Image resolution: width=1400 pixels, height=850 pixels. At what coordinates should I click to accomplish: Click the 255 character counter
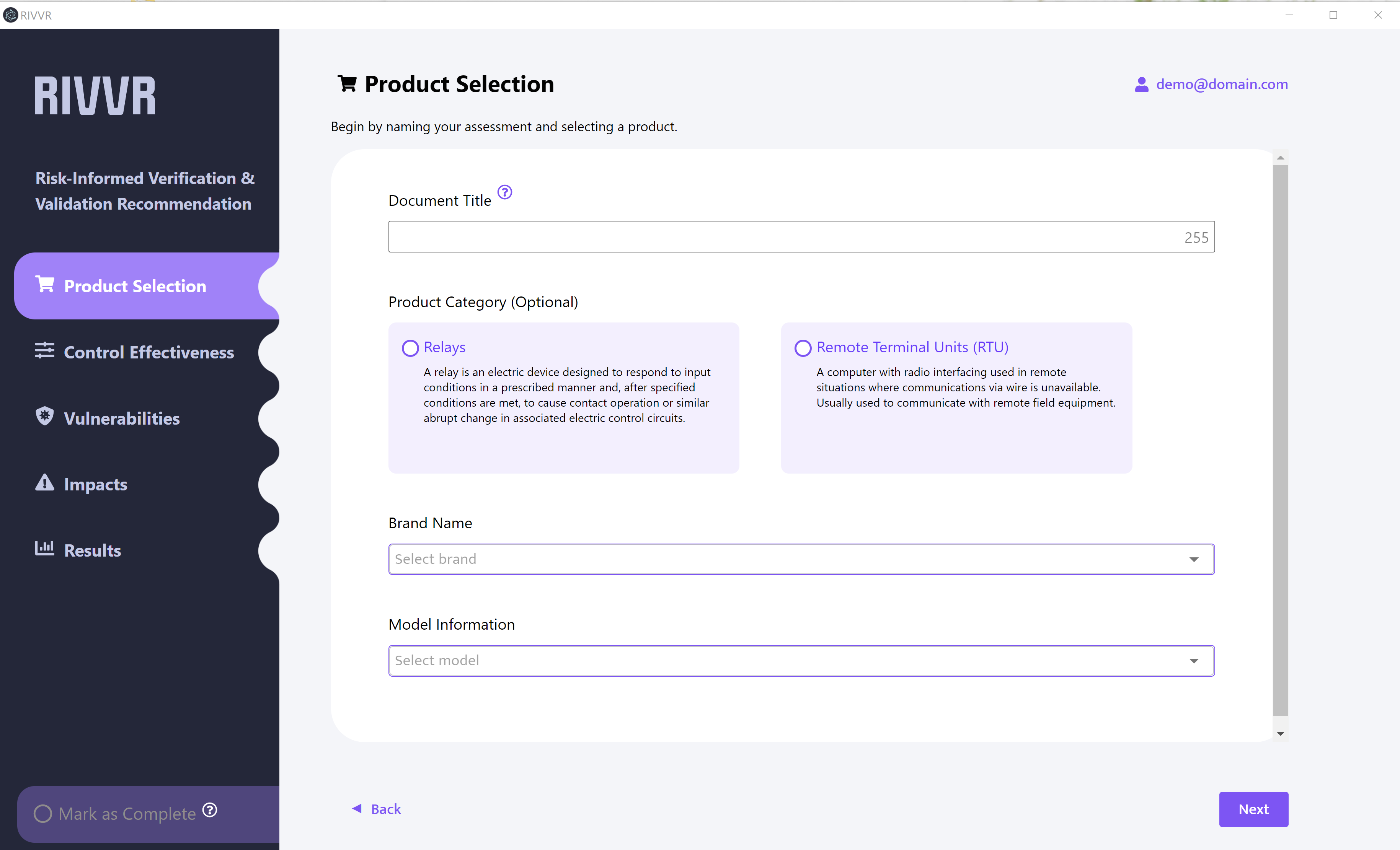[1196, 238]
